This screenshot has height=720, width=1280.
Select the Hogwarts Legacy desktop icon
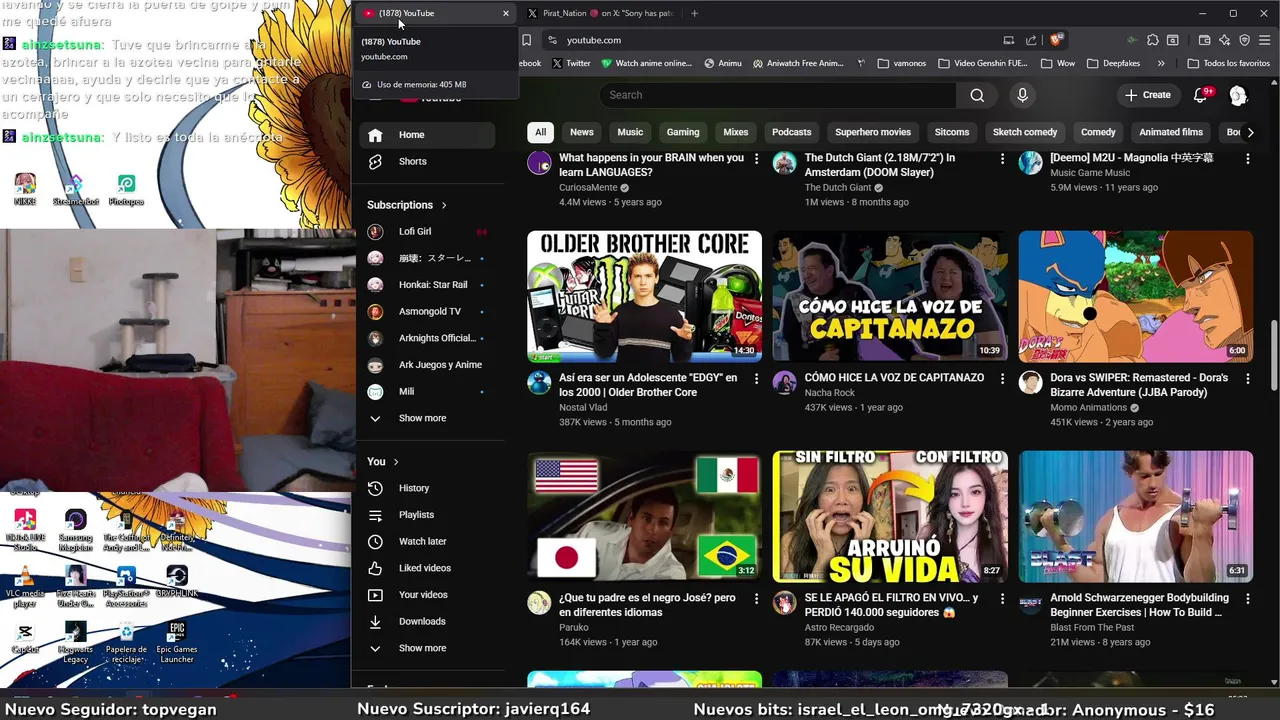tap(75, 642)
